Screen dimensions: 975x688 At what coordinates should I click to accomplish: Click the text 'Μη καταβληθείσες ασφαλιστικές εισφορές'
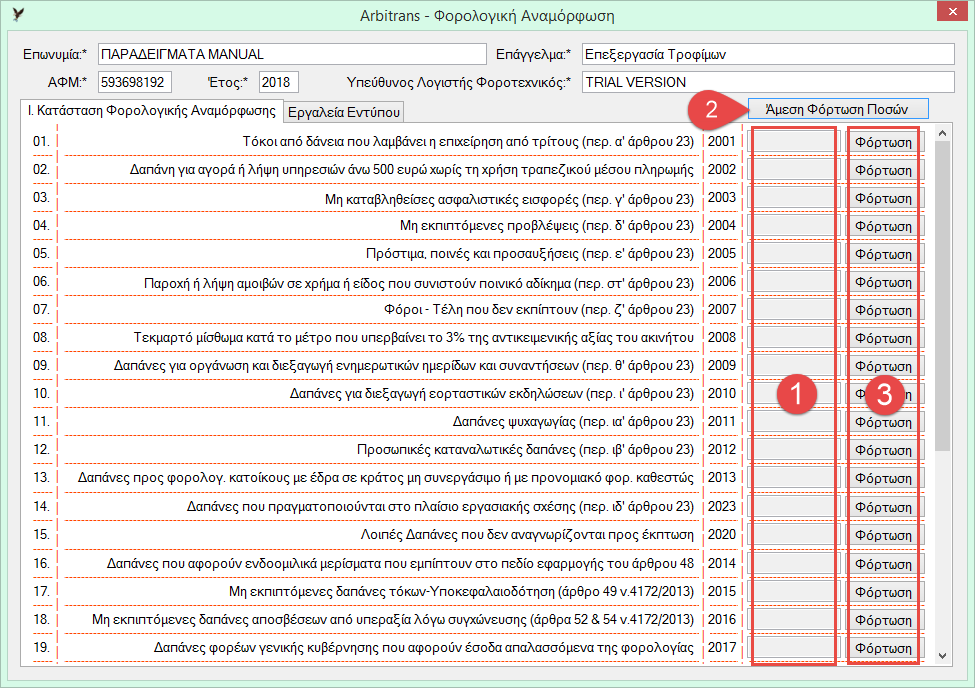click(x=451, y=198)
